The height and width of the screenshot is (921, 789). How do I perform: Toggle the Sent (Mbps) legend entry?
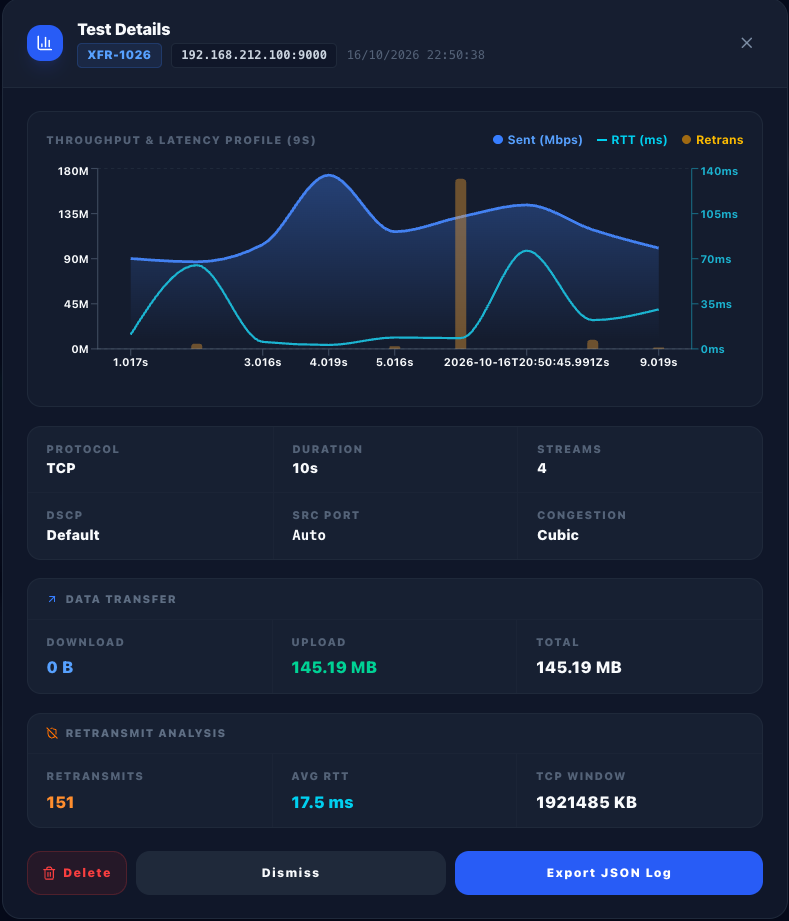point(538,140)
